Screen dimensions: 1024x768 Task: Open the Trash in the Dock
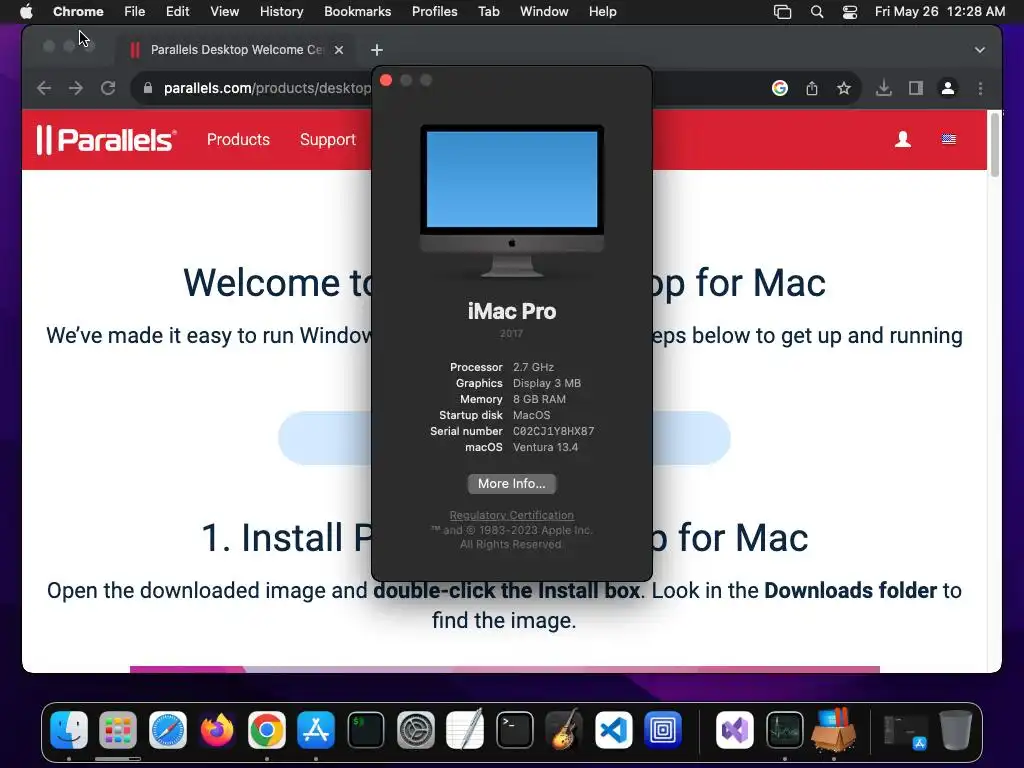click(x=955, y=729)
